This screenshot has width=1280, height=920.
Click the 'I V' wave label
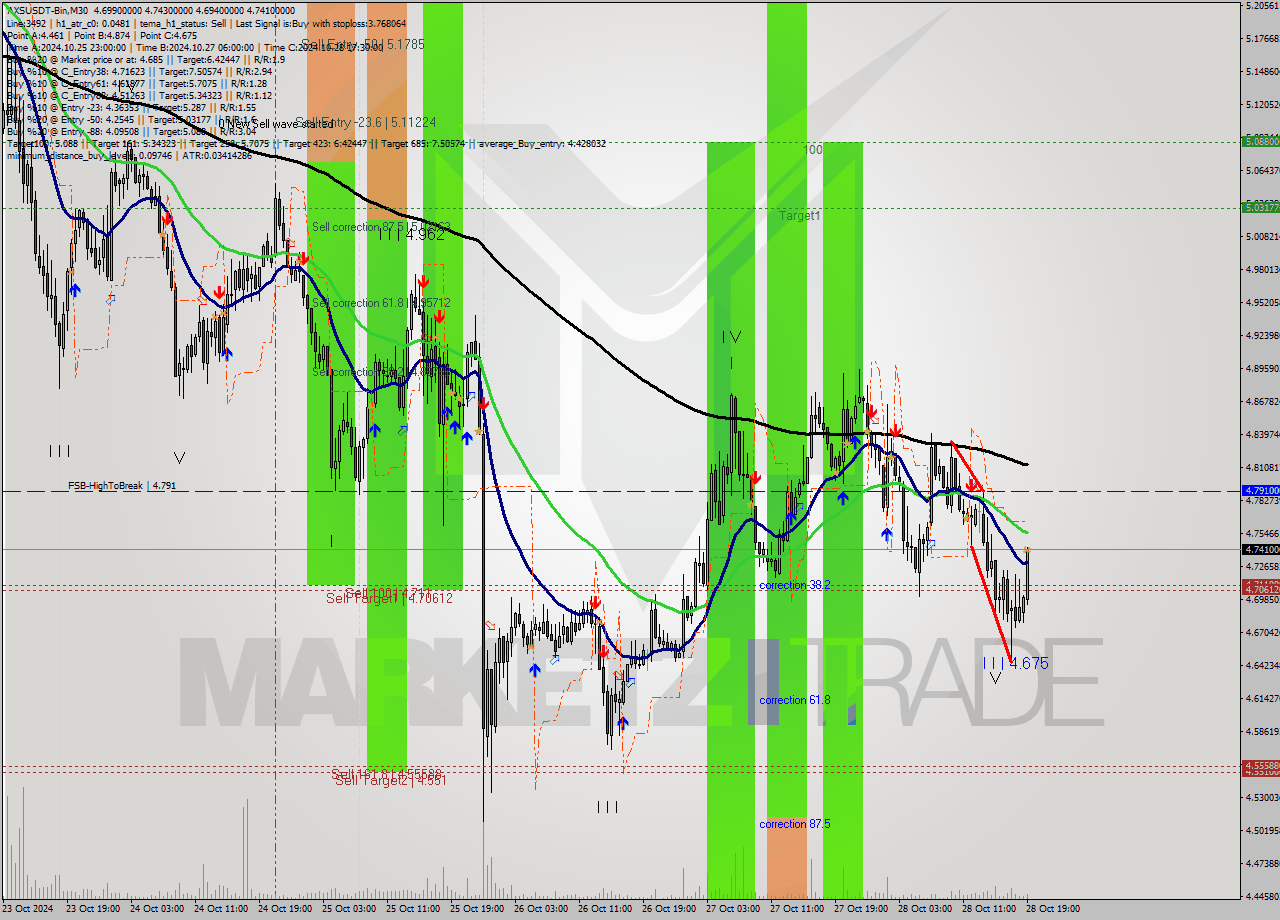pos(731,338)
